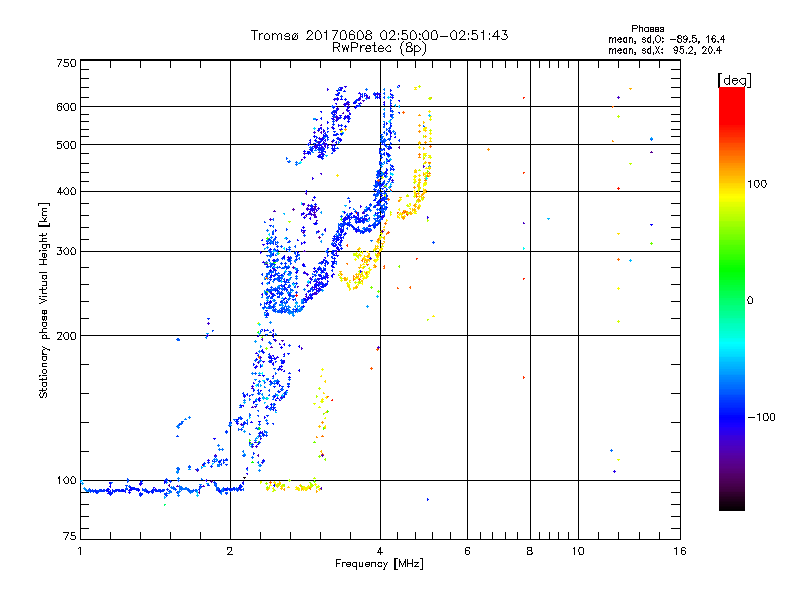Click the "Stationary phase Virtual Height [km]" axis label
The width and height of the screenshot is (800, 600).
(x=44, y=301)
